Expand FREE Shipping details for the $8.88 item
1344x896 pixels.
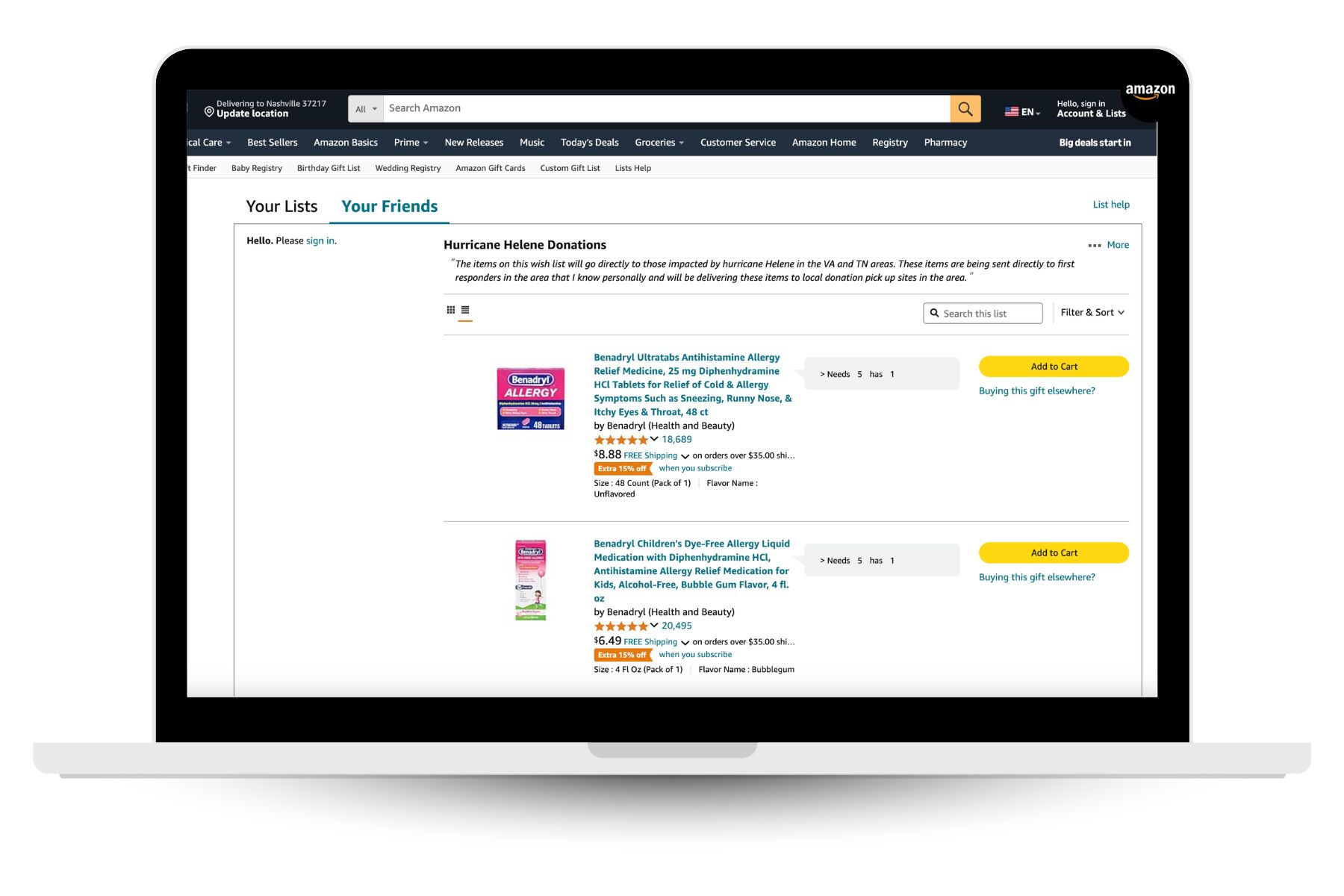pyautogui.click(x=685, y=456)
